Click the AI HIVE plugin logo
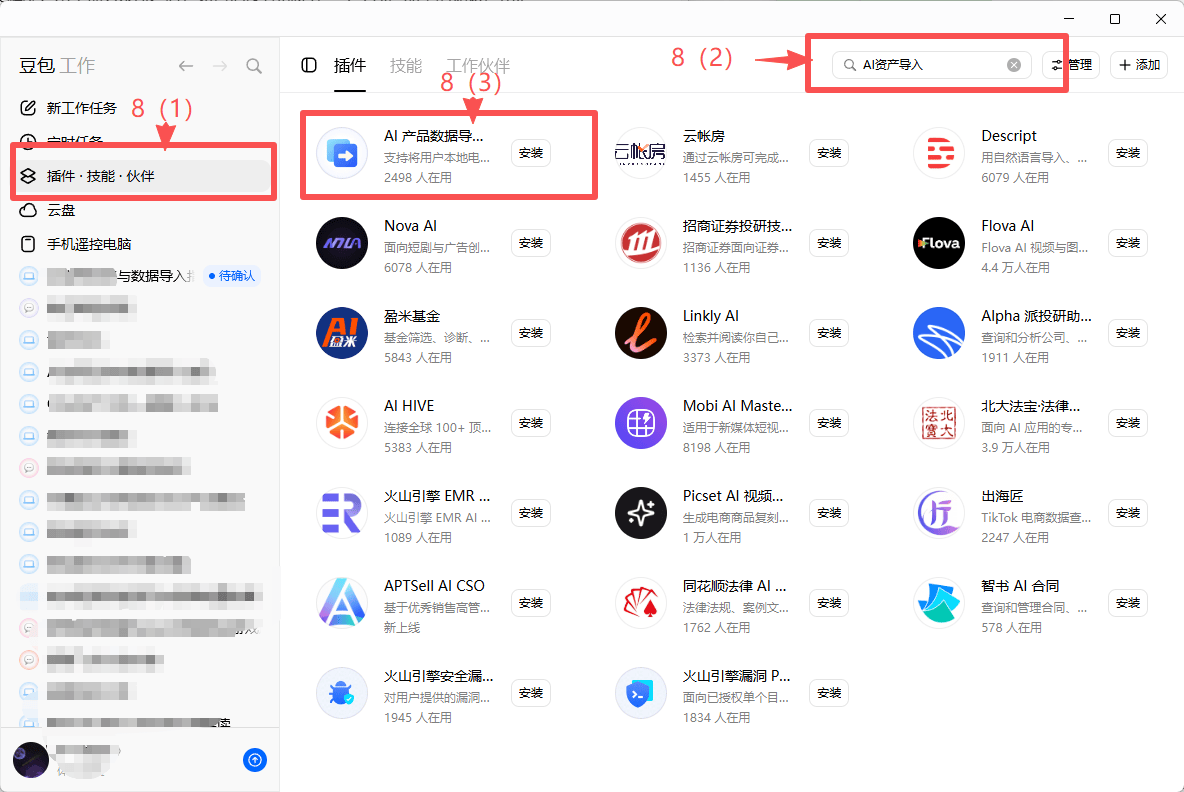Image resolution: width=1184 pixels, height=792 pixels. (x=342, y=423)
